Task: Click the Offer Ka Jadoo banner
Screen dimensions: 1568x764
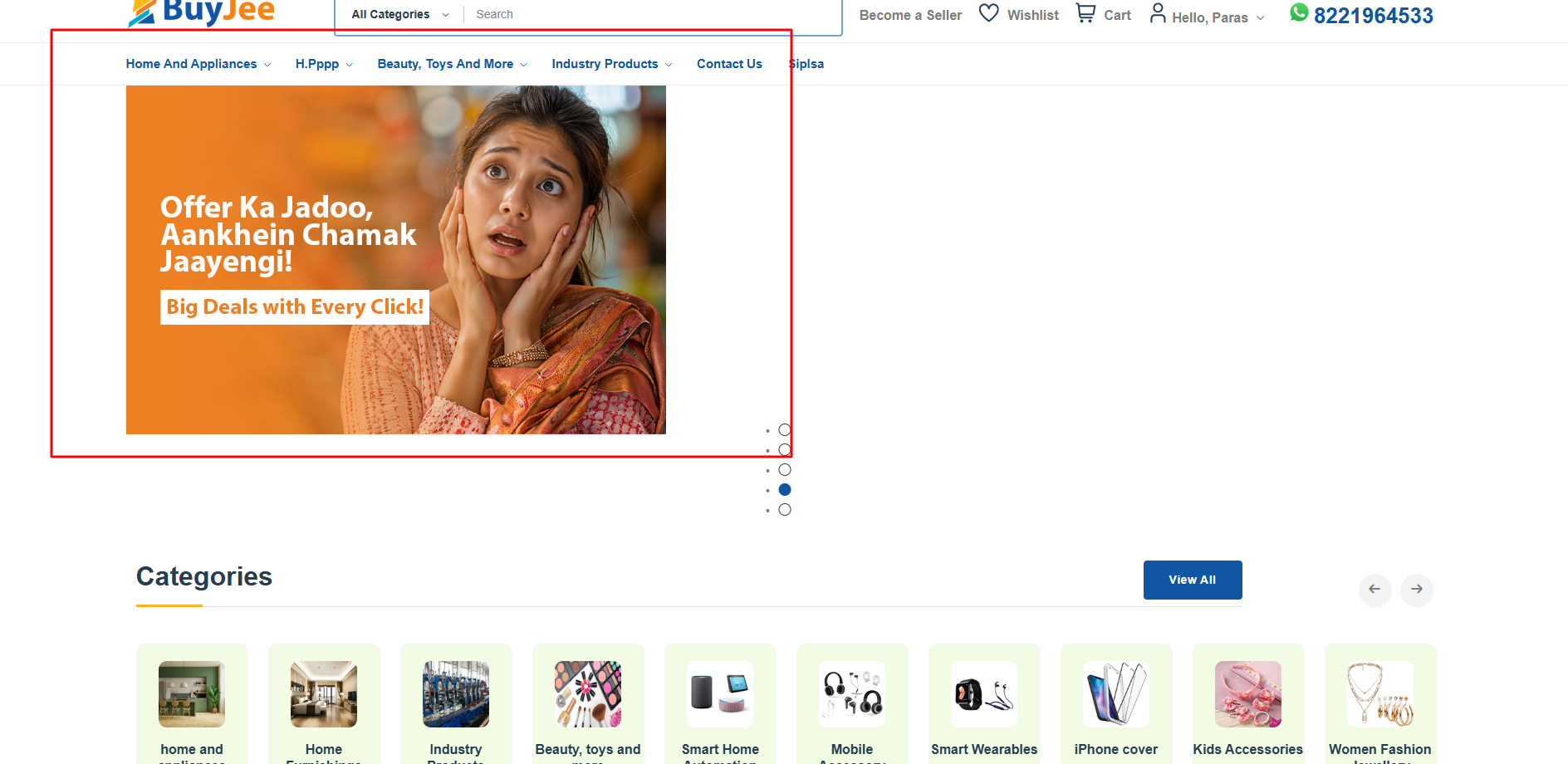Action: 396,260
